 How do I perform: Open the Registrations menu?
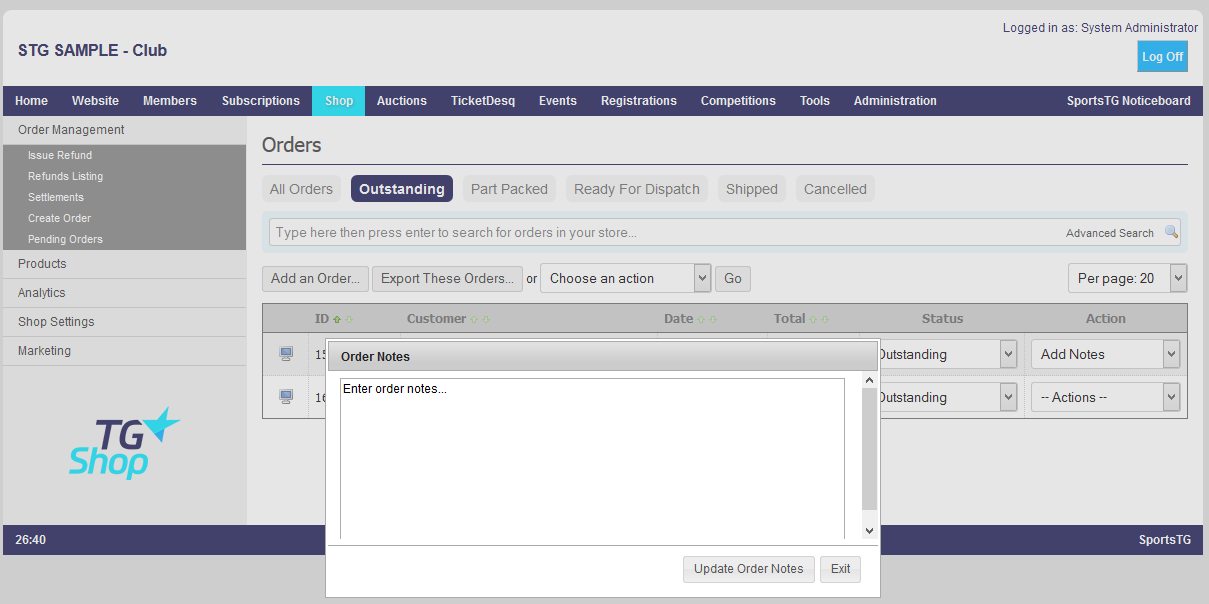tap(639, 101)
